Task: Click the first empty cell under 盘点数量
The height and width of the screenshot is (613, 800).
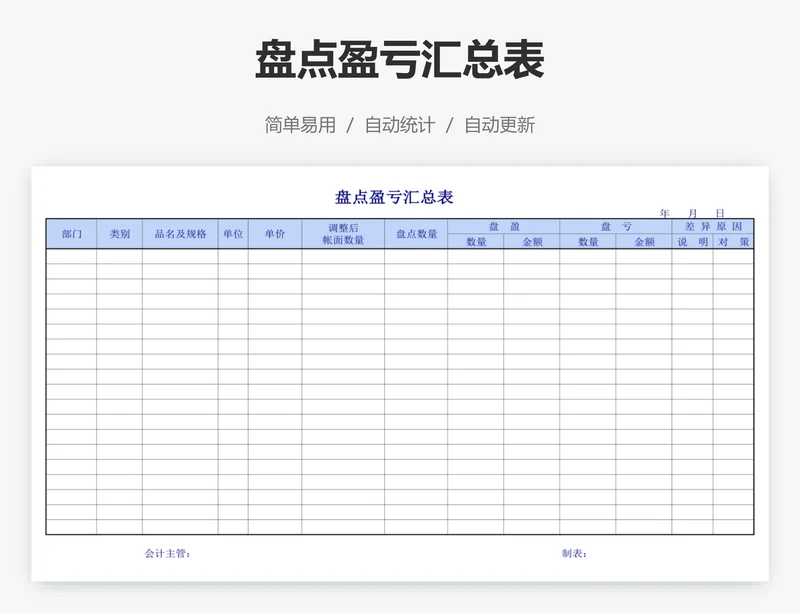Action: (416, 257)
